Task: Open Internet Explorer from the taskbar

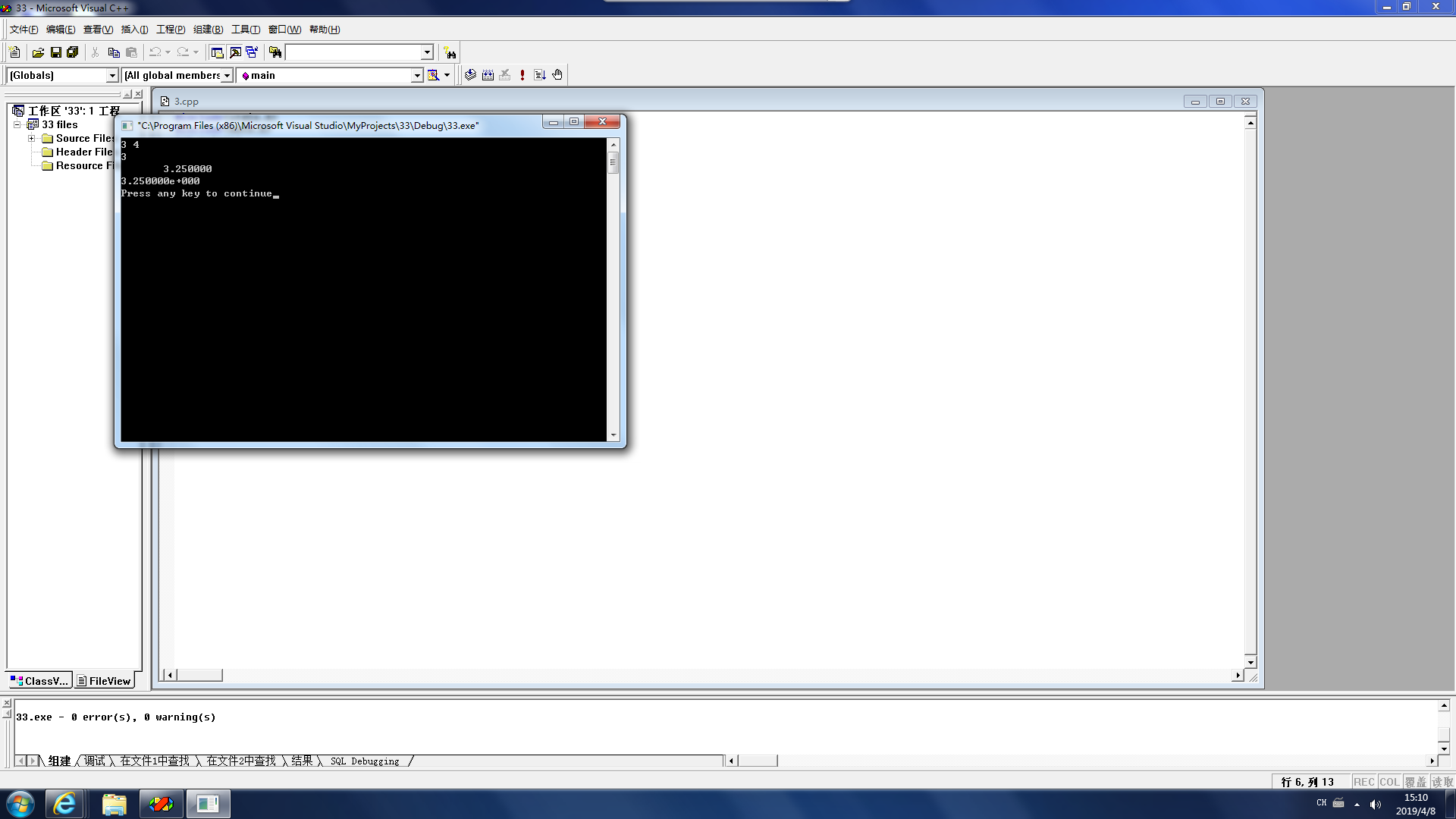Action: (64, 804)
